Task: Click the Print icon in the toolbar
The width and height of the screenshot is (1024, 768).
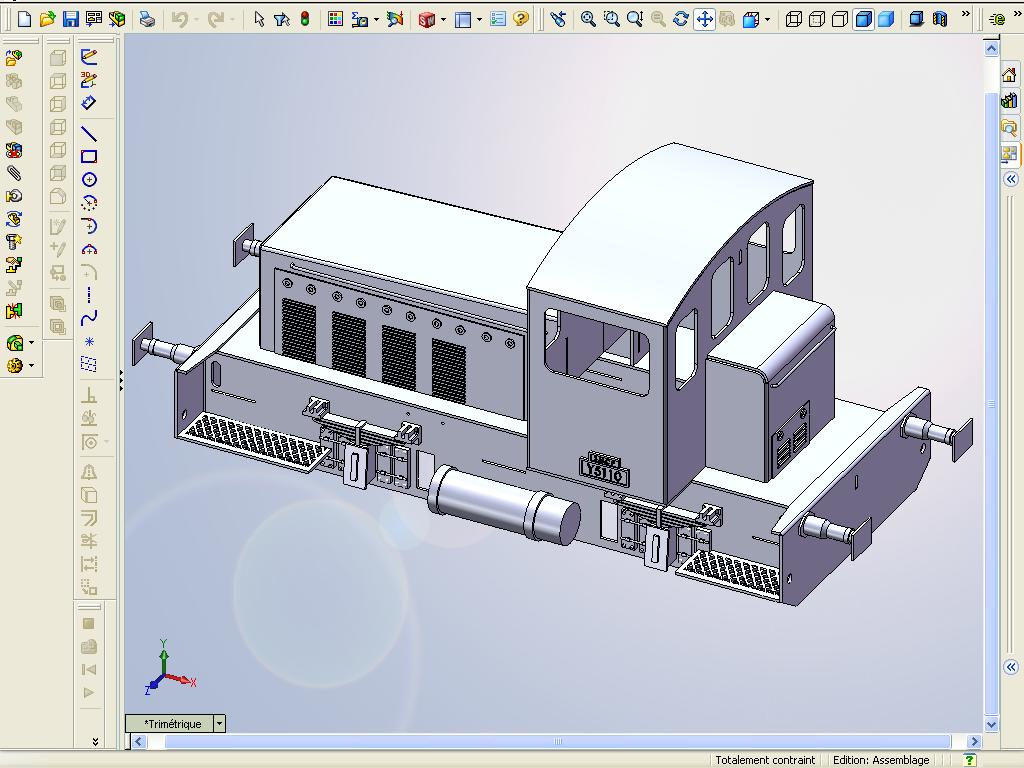Action: coord(148,19)
